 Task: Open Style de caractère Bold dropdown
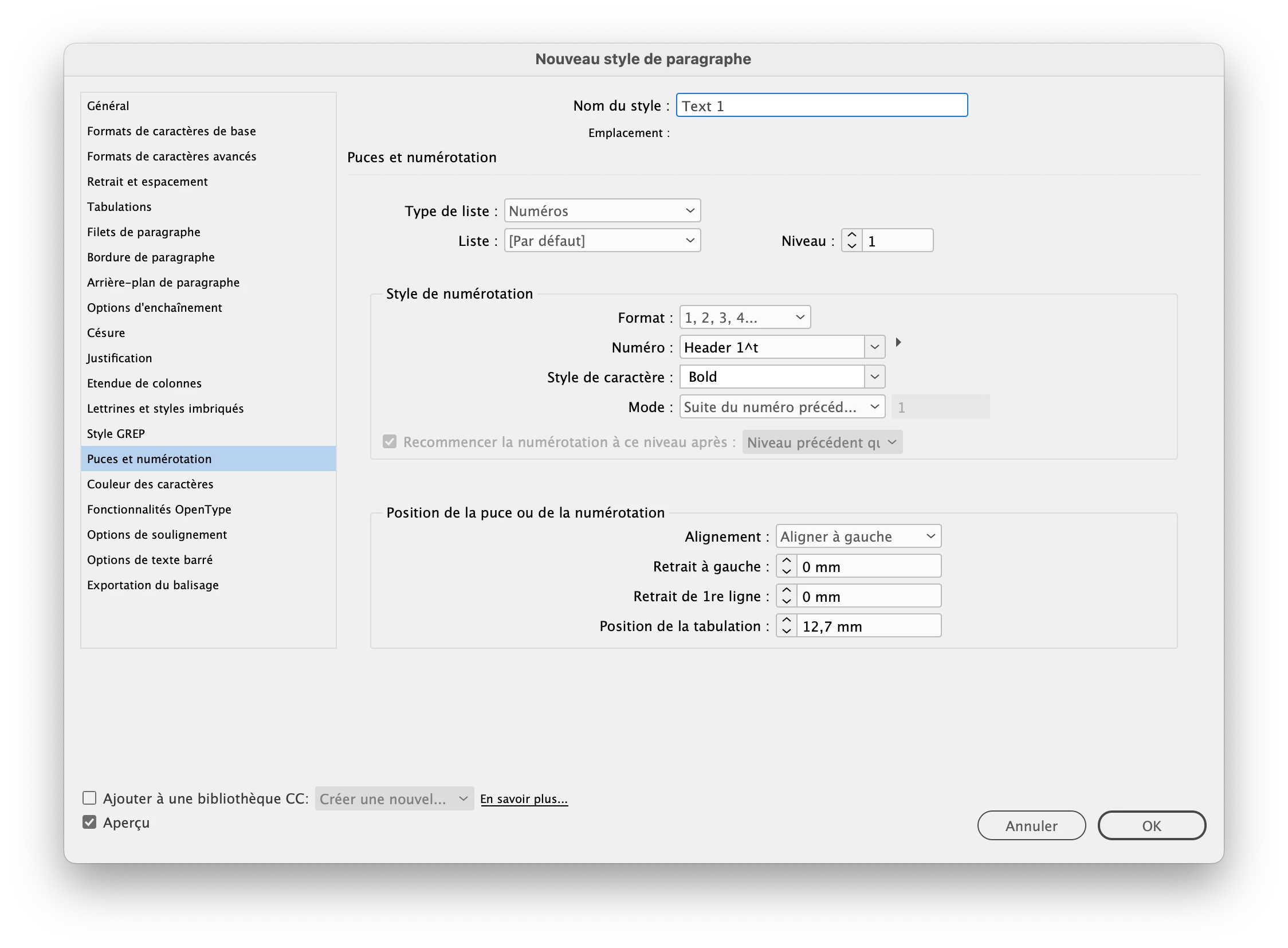tap(874, 377)
